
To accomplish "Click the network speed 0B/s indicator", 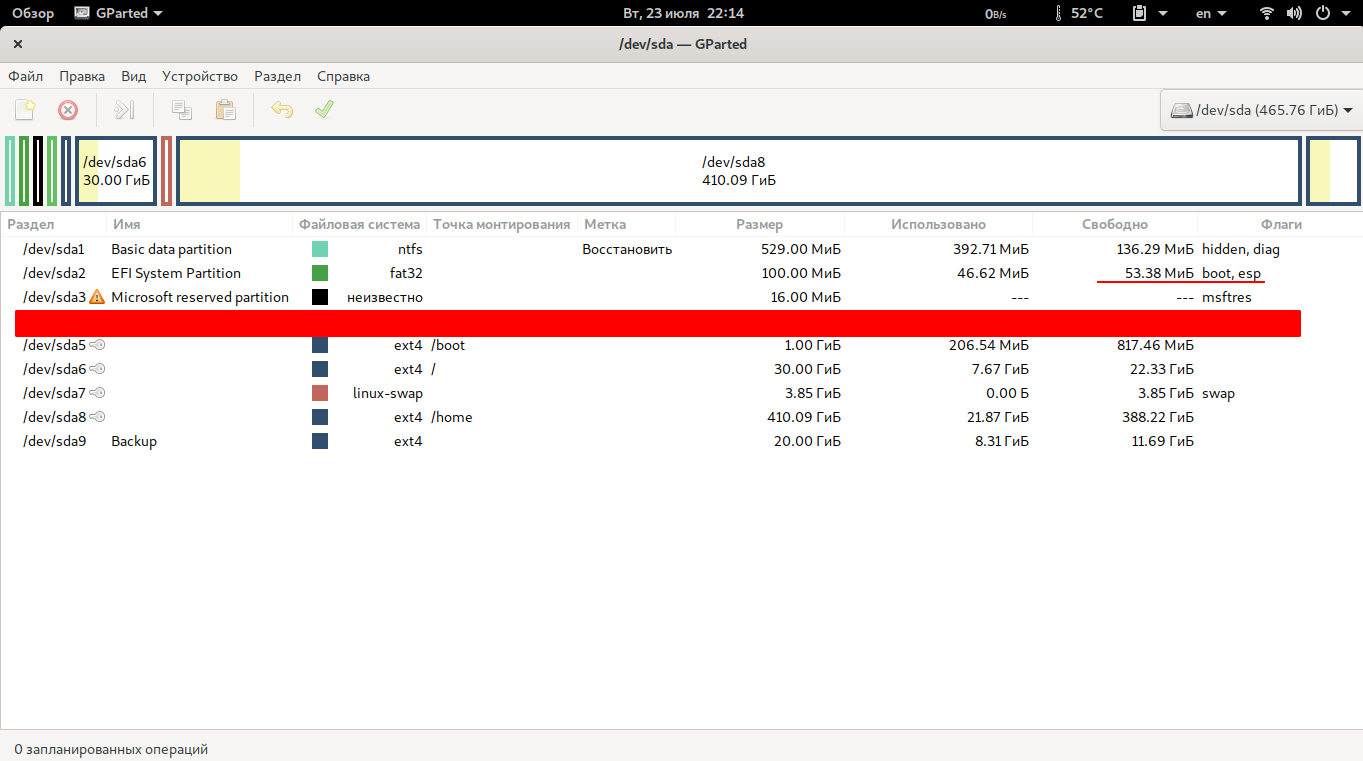I will (x=995, y=13).
